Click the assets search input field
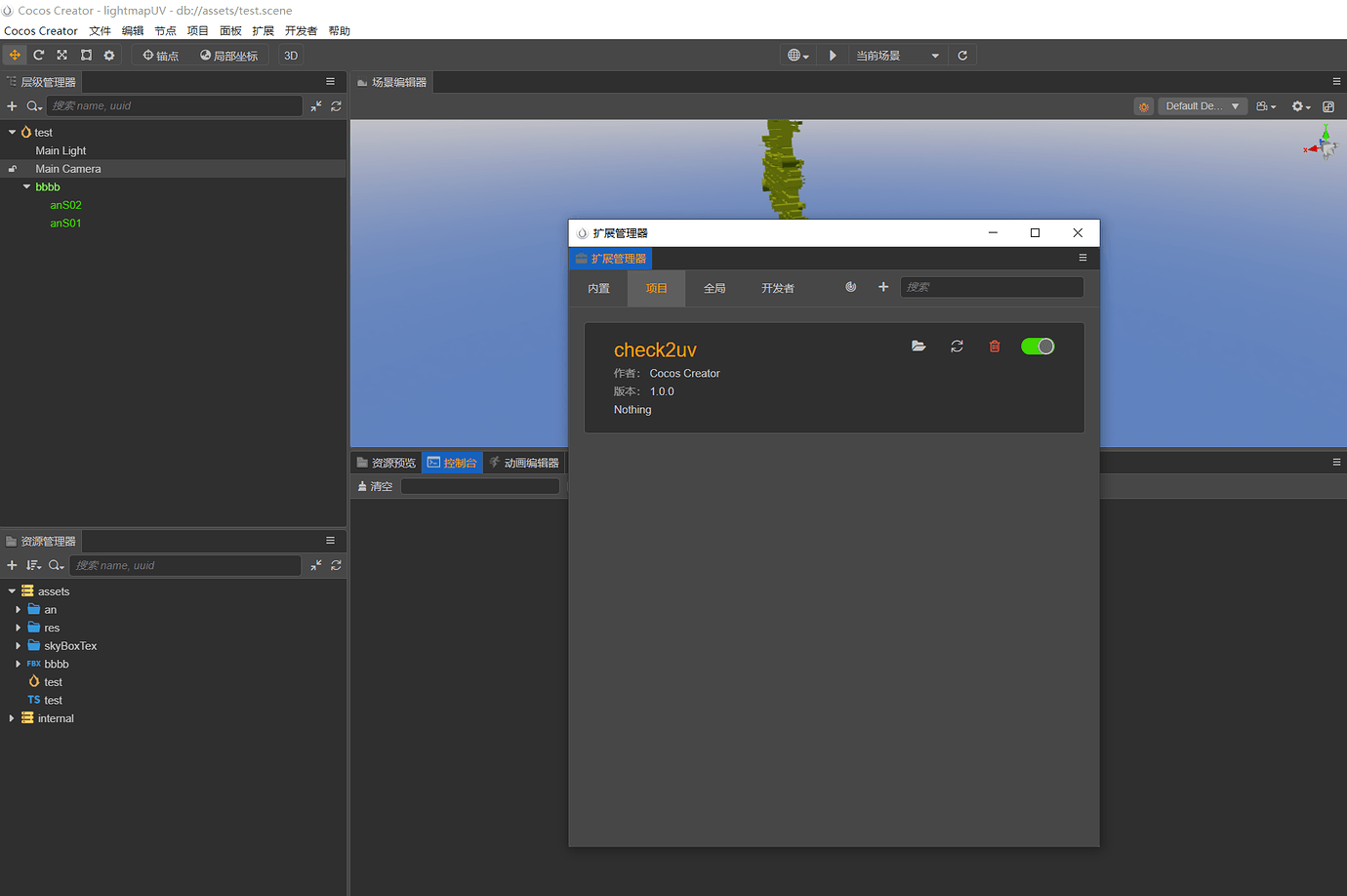The image size is (1347, 896). coord(185,566)
